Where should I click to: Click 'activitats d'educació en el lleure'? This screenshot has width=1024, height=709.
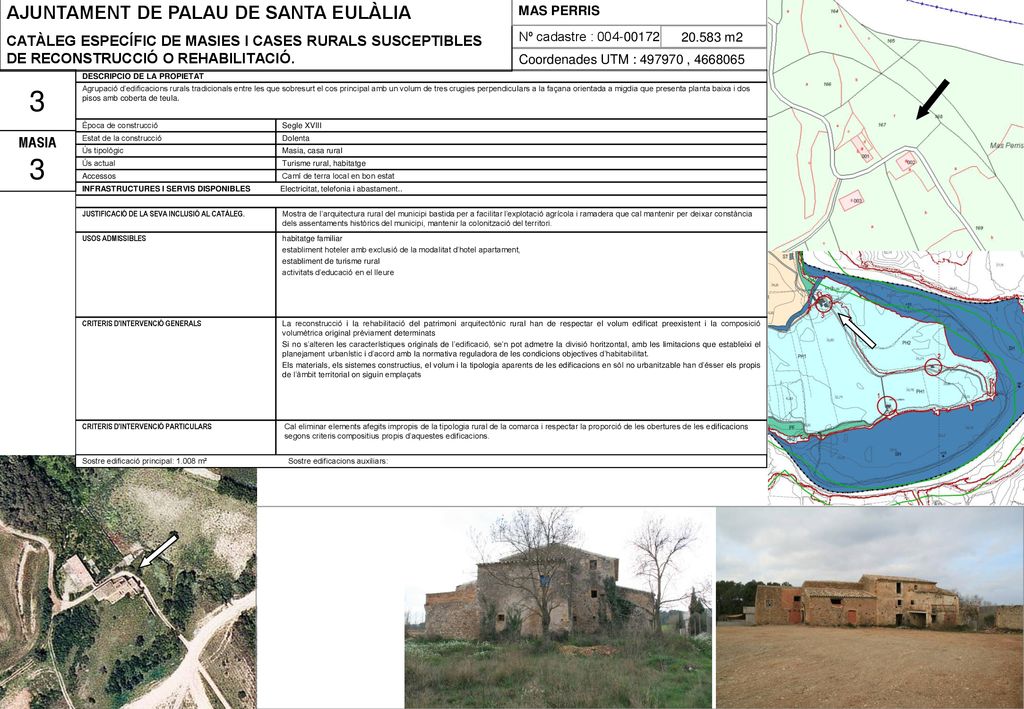point(338,272)
